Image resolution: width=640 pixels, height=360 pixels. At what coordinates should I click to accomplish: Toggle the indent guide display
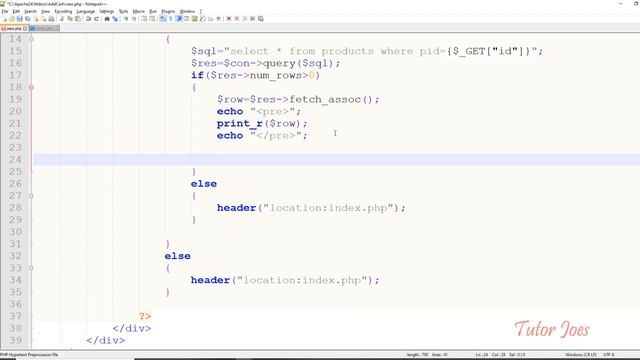(x=179, y=19)
